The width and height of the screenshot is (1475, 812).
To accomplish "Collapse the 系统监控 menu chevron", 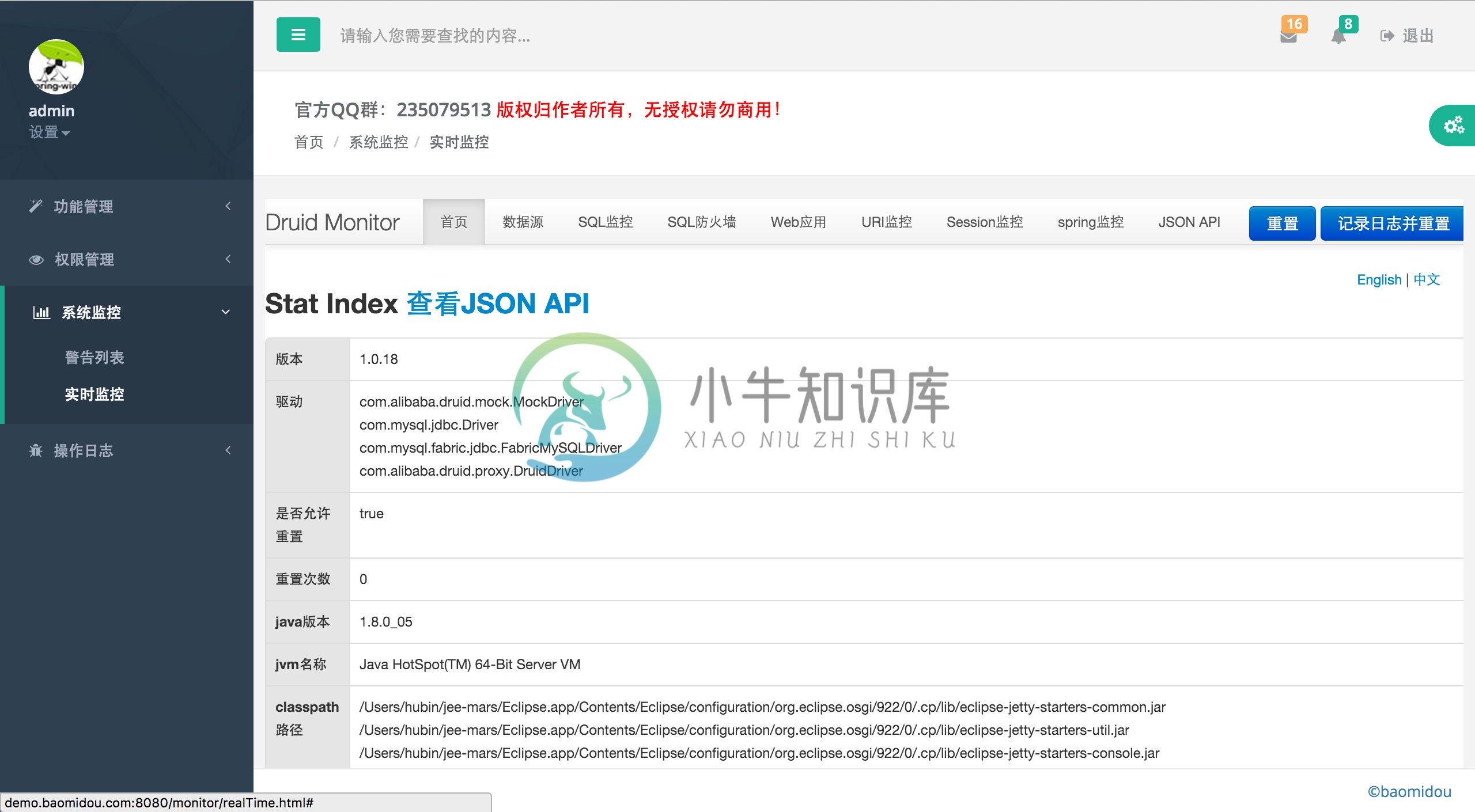I will (226, 312).
